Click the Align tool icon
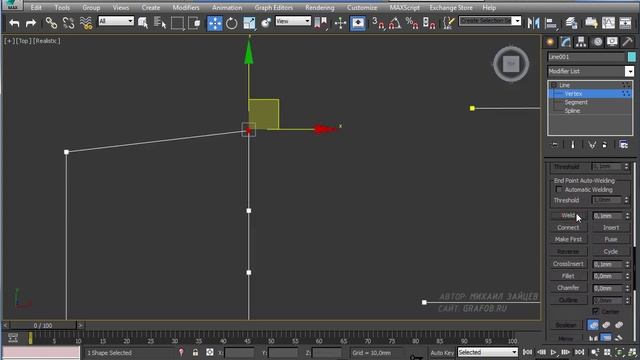This screenshot has width=640, height=360. click(x=551, y=23)
